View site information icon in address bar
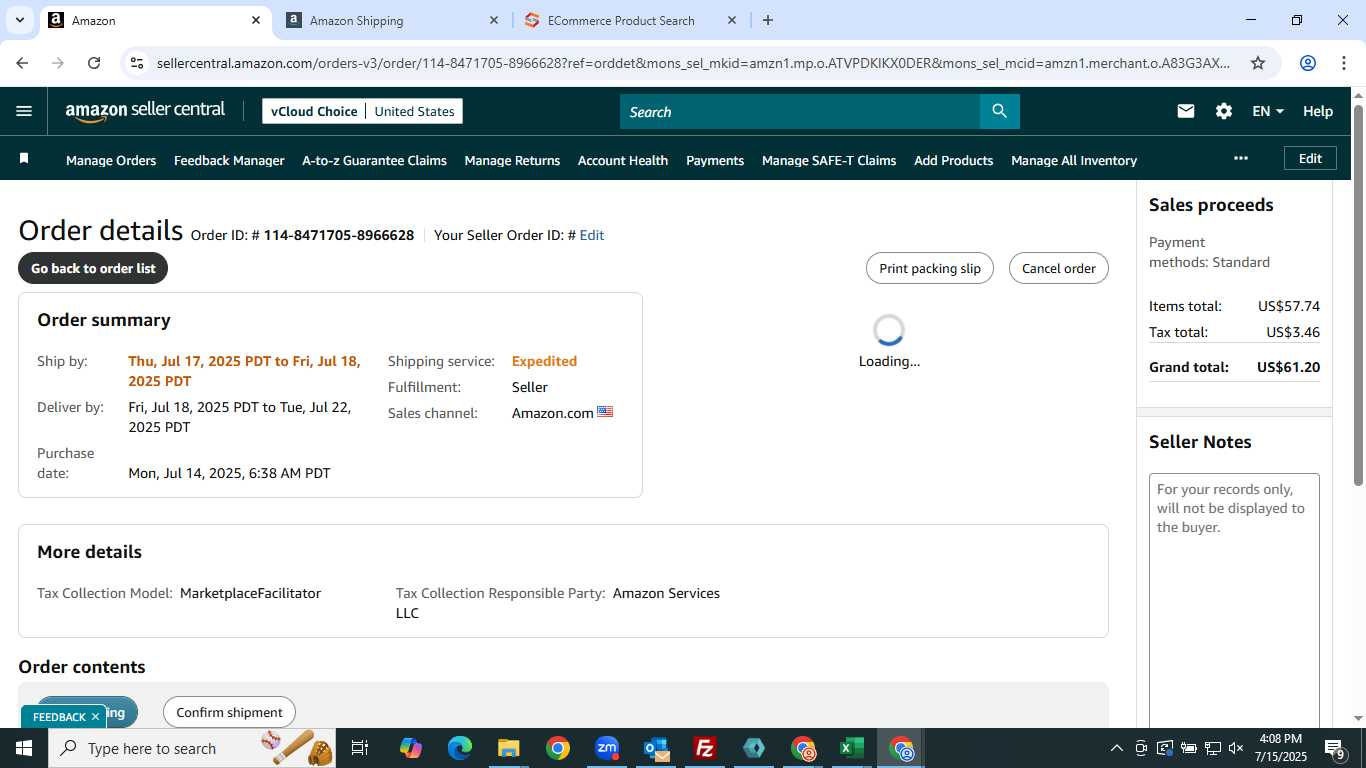 click(x=137, y=63)
